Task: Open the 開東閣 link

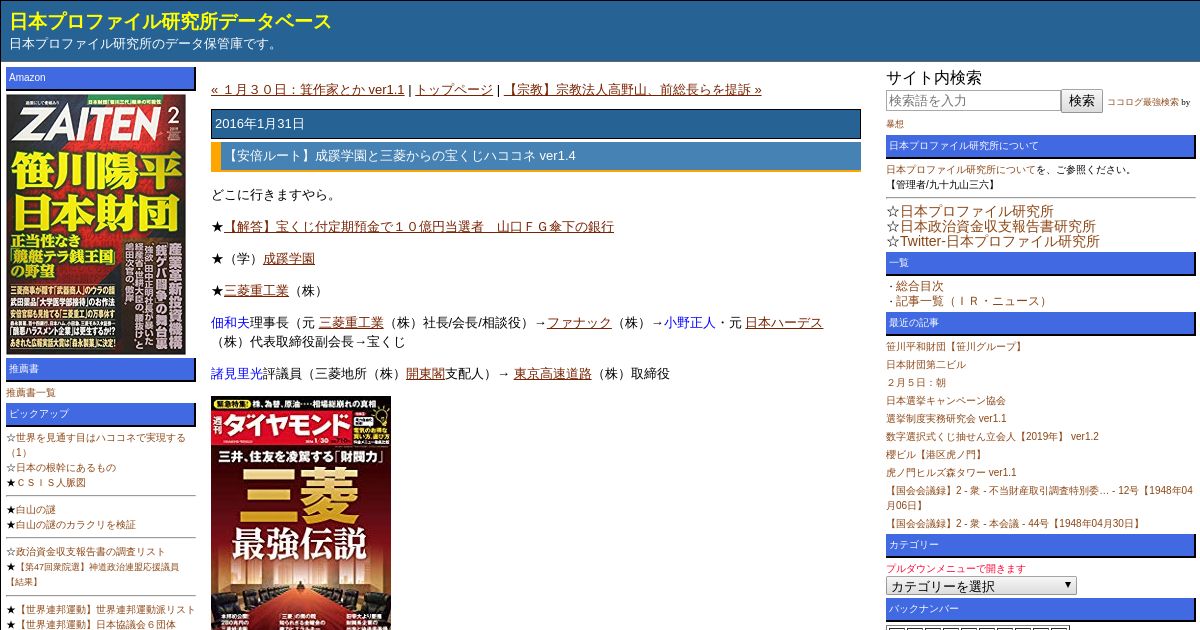Action: pyautogui.click(x=425, y=374)
